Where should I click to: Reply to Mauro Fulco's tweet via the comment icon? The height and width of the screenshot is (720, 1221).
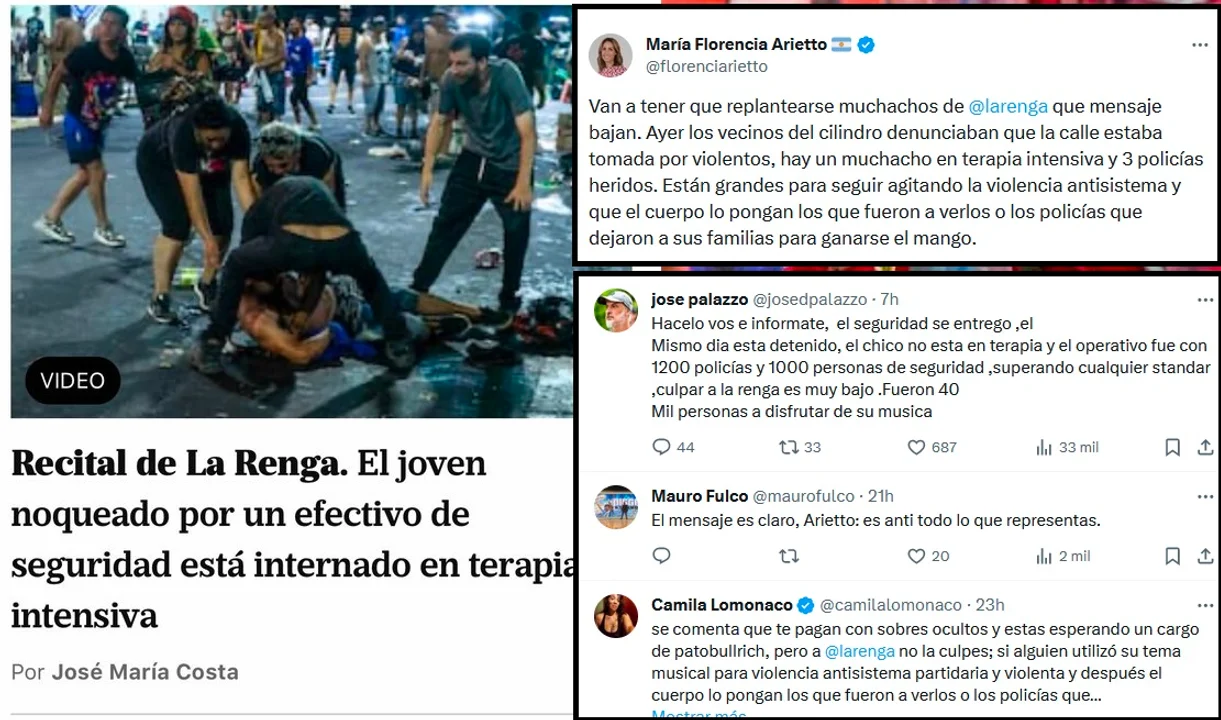(660, 556)
